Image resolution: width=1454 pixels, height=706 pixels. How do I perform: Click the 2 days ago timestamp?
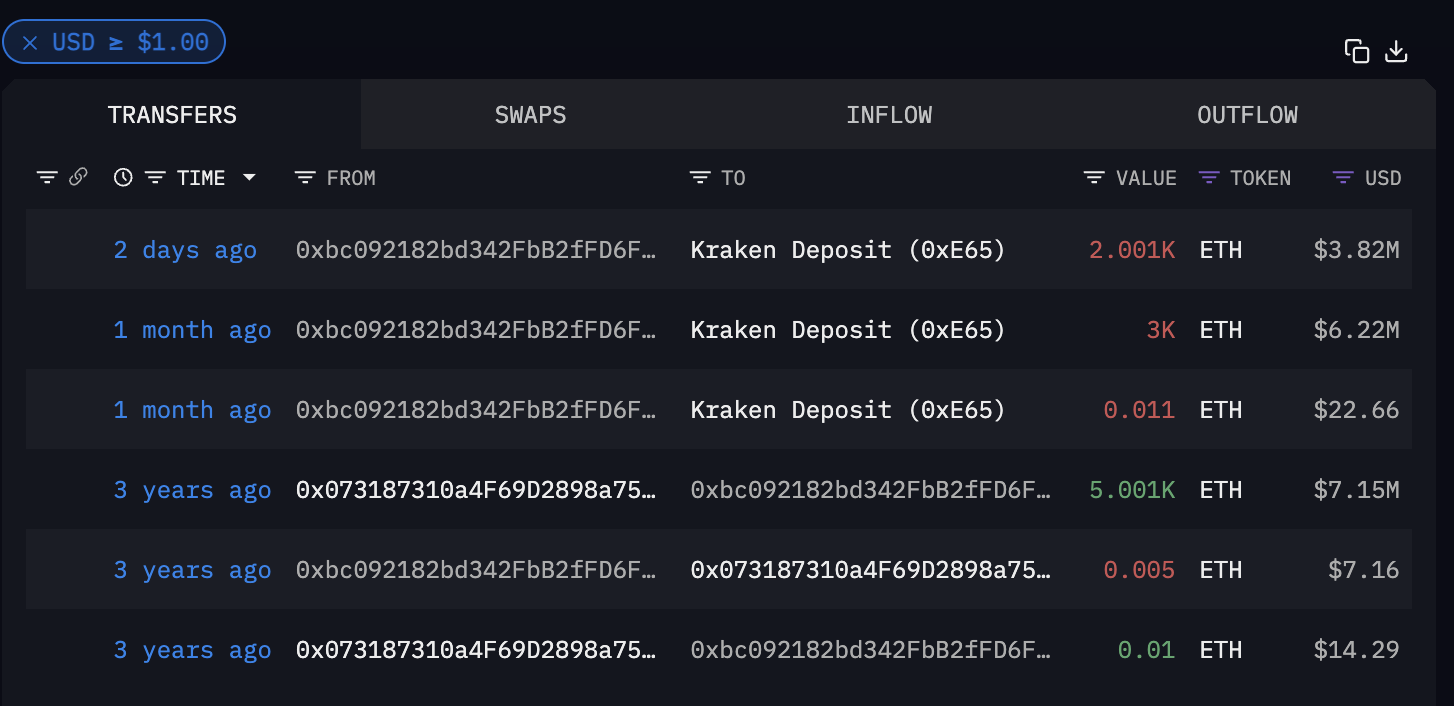click(x=185, y=250)
